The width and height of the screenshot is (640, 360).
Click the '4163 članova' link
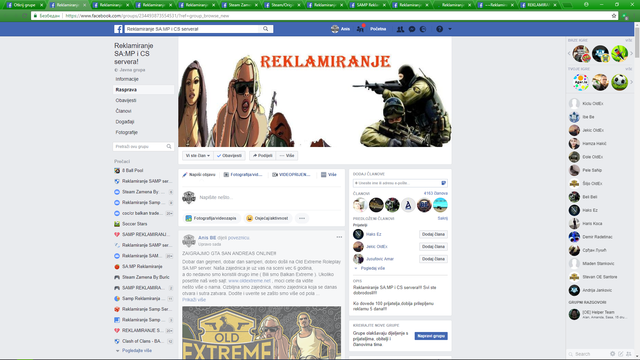[436, 193]
